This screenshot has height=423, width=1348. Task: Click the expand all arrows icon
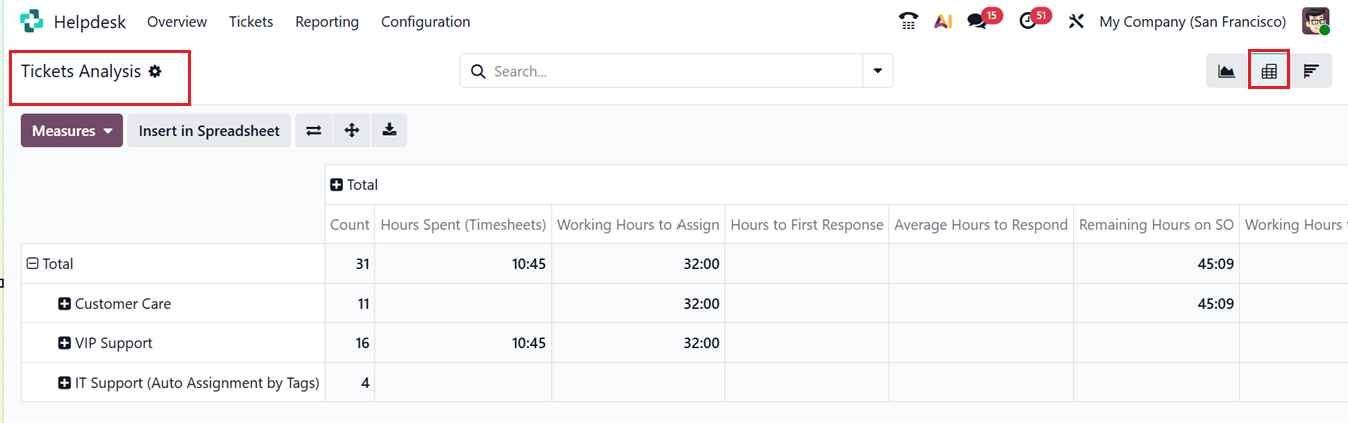coord(351,131)
